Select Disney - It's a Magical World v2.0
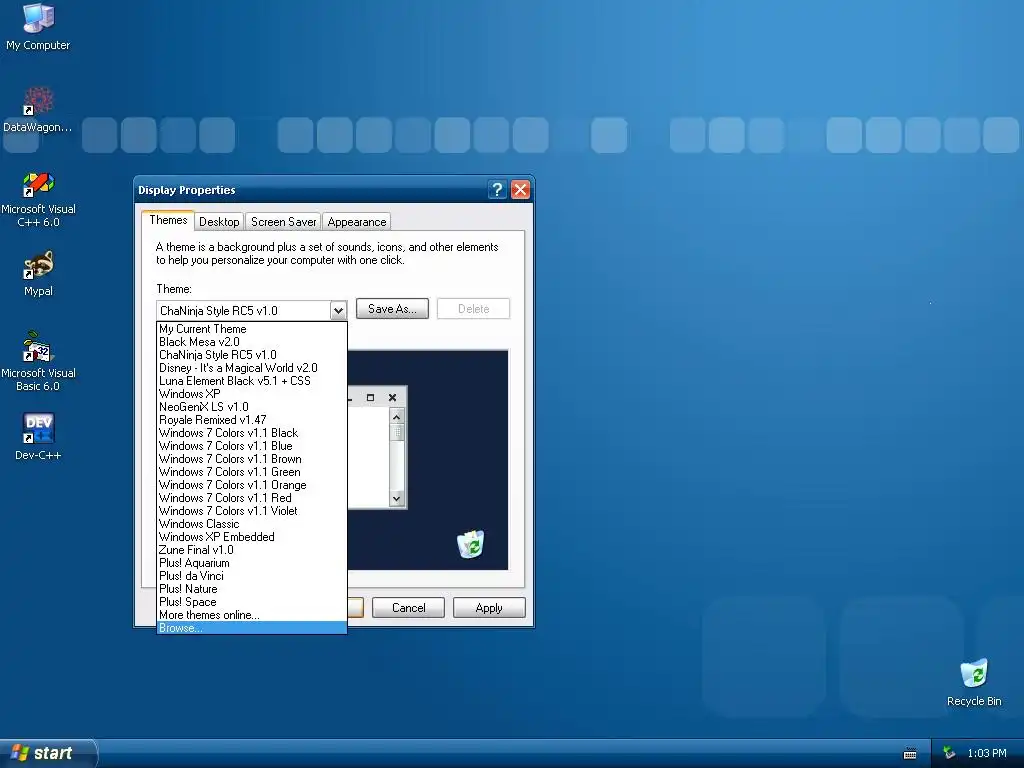 251,368
